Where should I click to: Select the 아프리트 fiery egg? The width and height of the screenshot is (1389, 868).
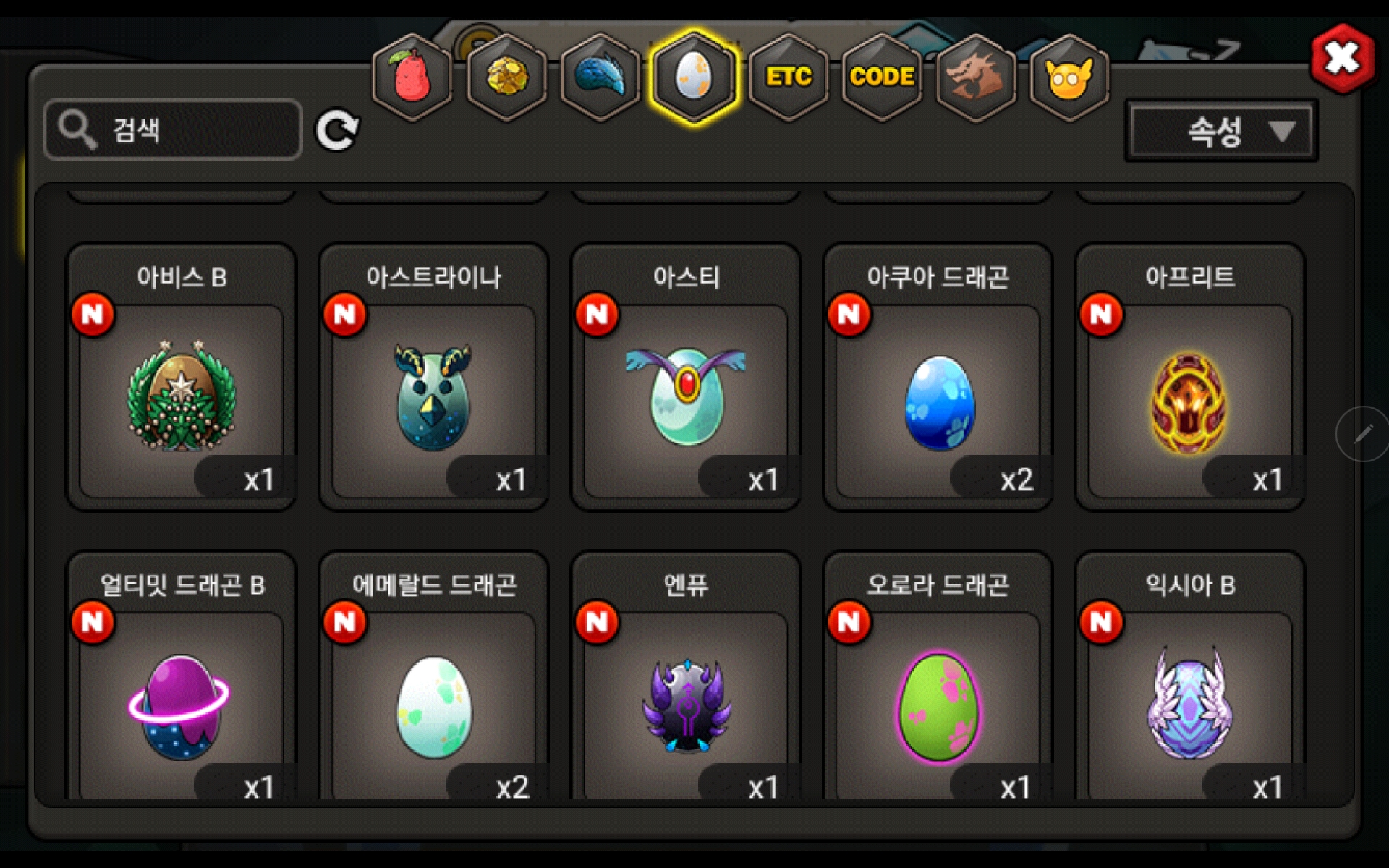click(x=1190, y=378)
